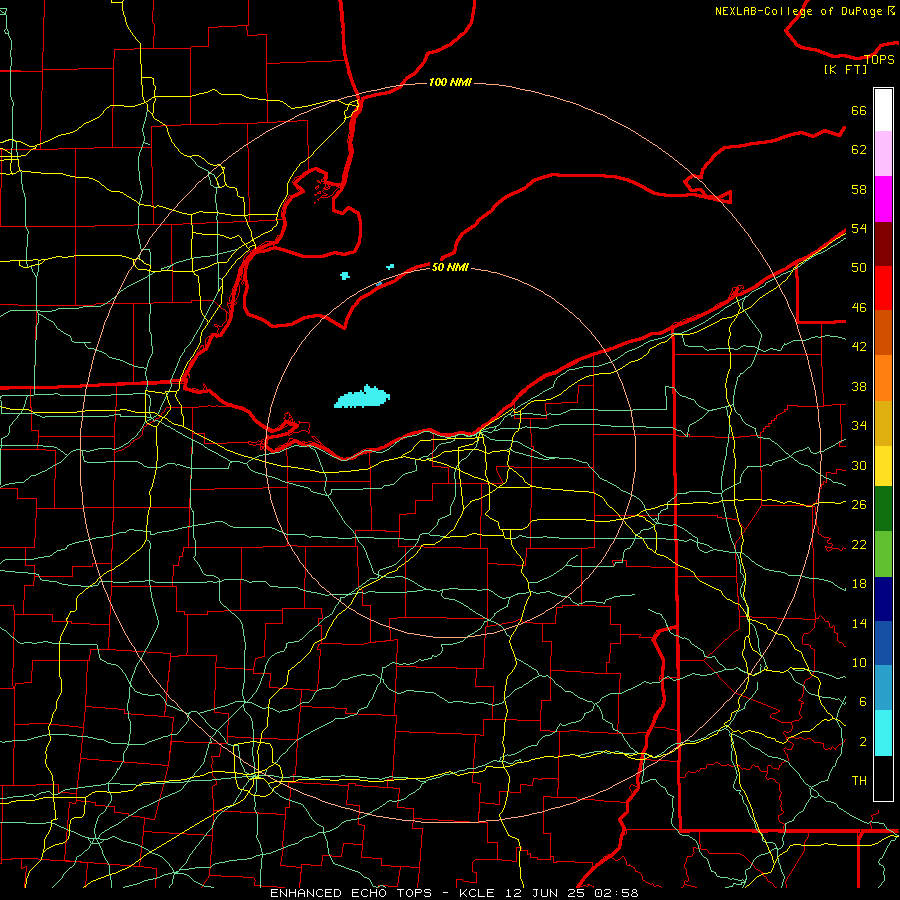The height and width of the screenshot is (900, 900).
Task: Click the small cyan echo nearest western lake shore
Action: 344,276
